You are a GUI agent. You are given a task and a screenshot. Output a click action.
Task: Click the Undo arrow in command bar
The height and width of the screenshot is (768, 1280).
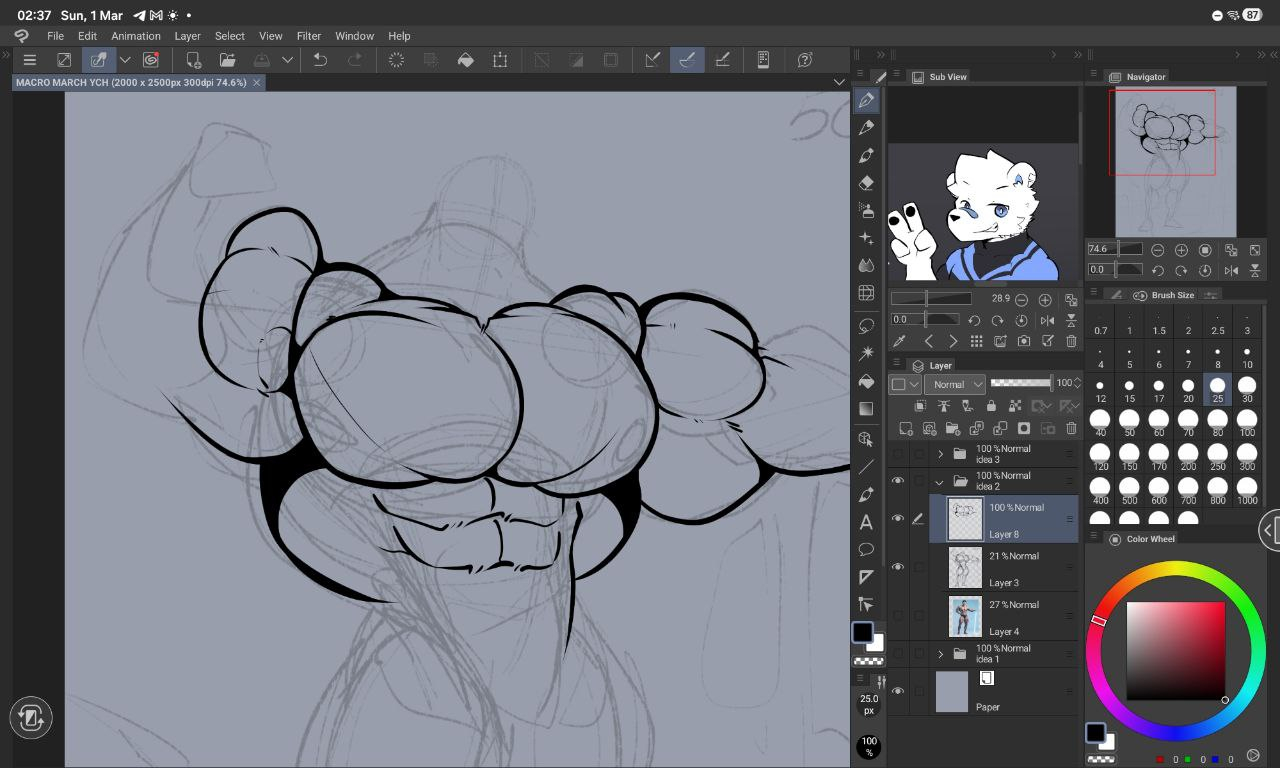pos(320,60)
